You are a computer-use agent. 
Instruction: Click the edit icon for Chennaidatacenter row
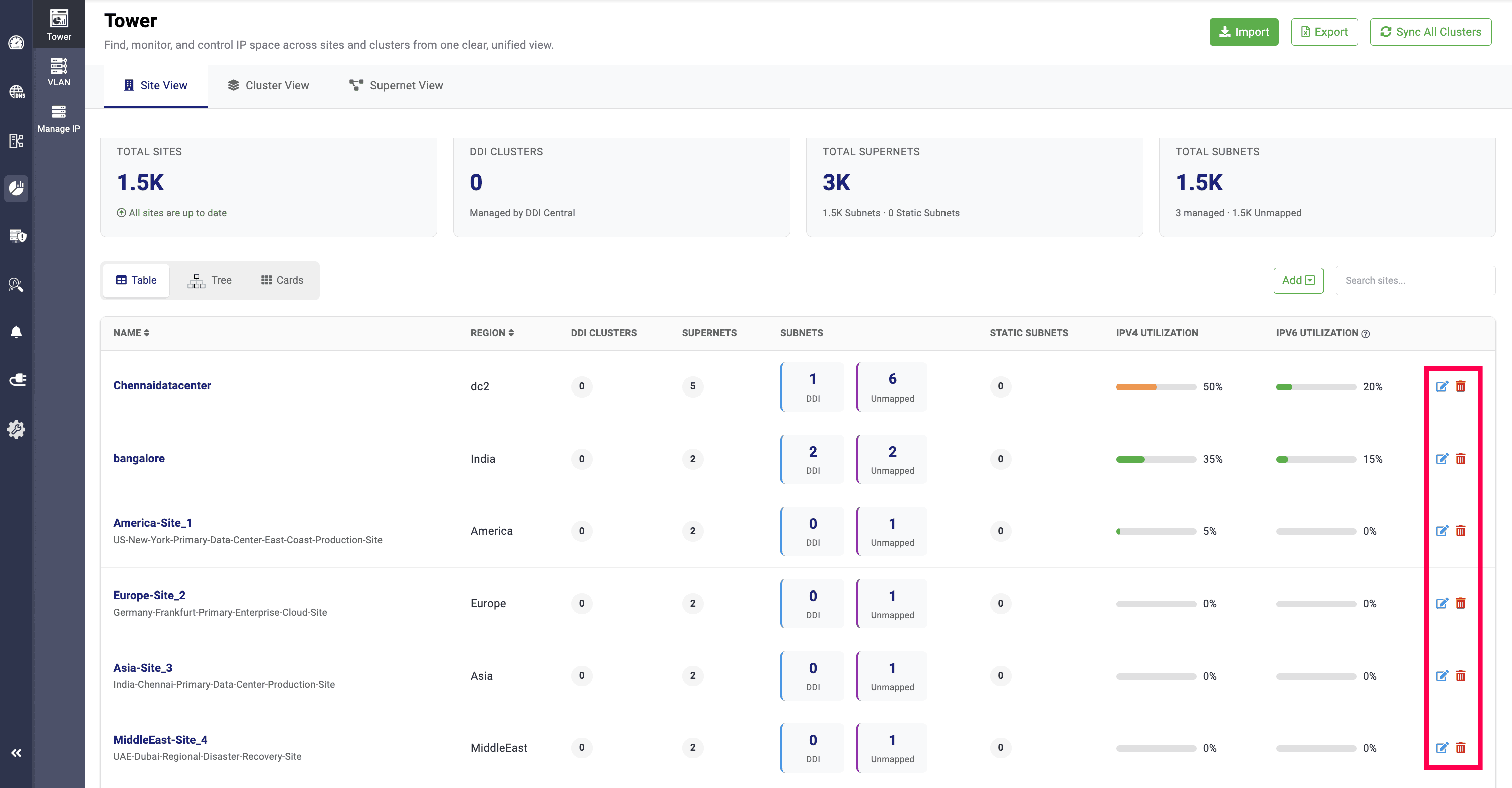(1442, 386)
